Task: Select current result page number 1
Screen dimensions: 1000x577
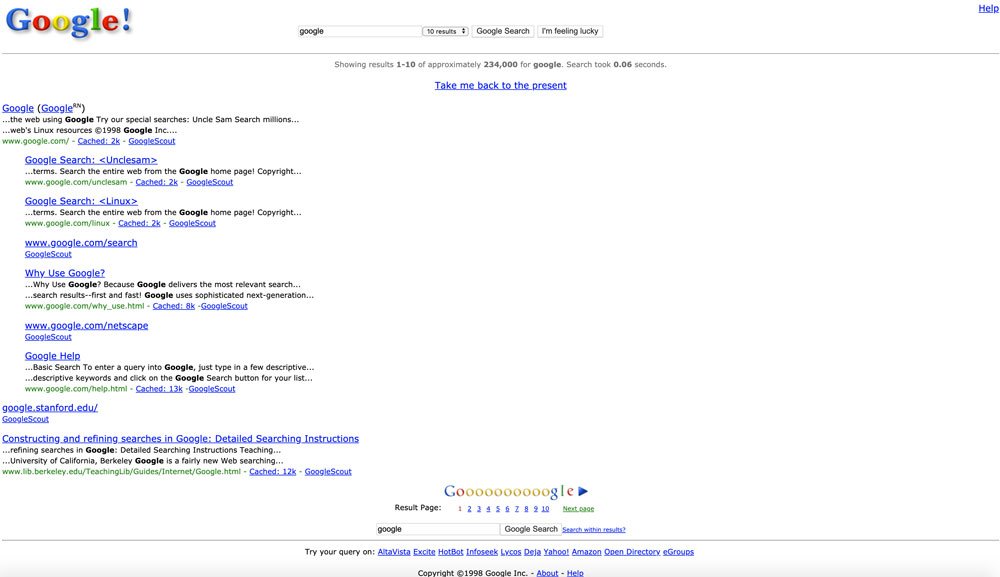Action: (460, 509)
